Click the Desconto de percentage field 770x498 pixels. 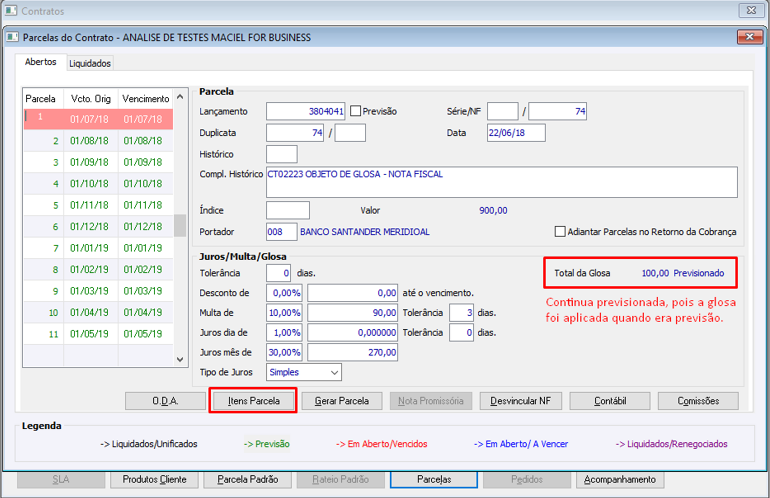pyautogui.click(x=284, y=293)
